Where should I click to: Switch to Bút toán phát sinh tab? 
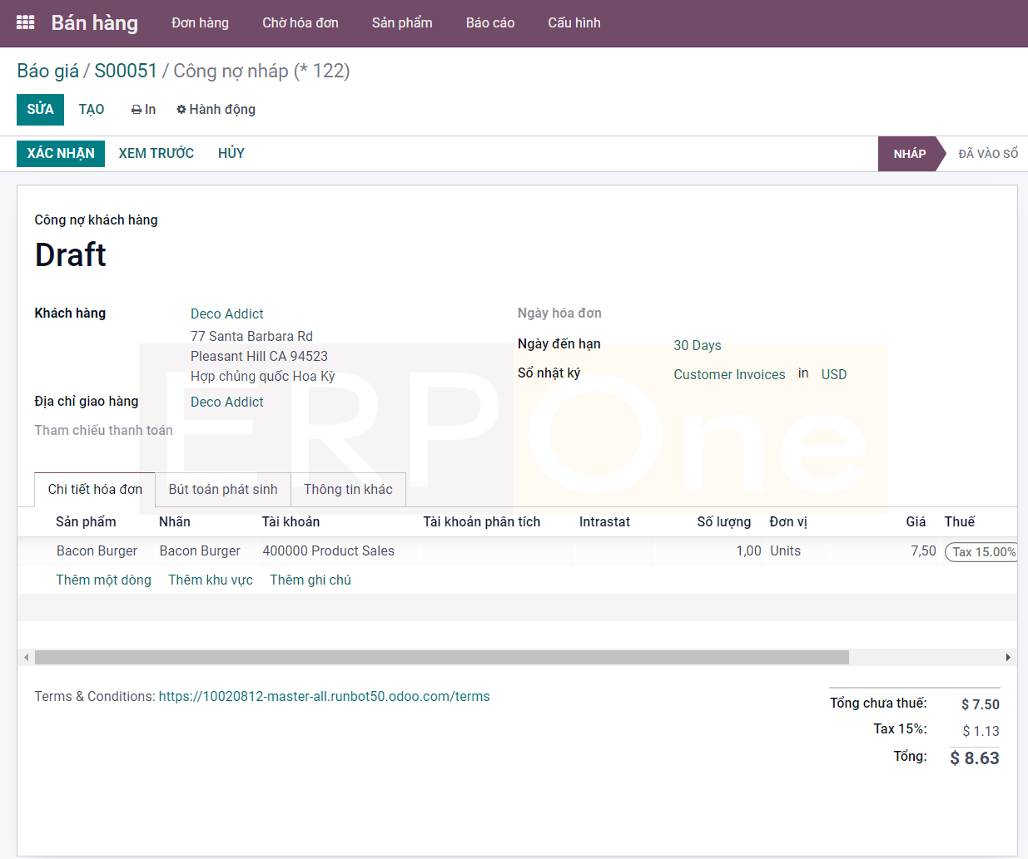point(223,489)
